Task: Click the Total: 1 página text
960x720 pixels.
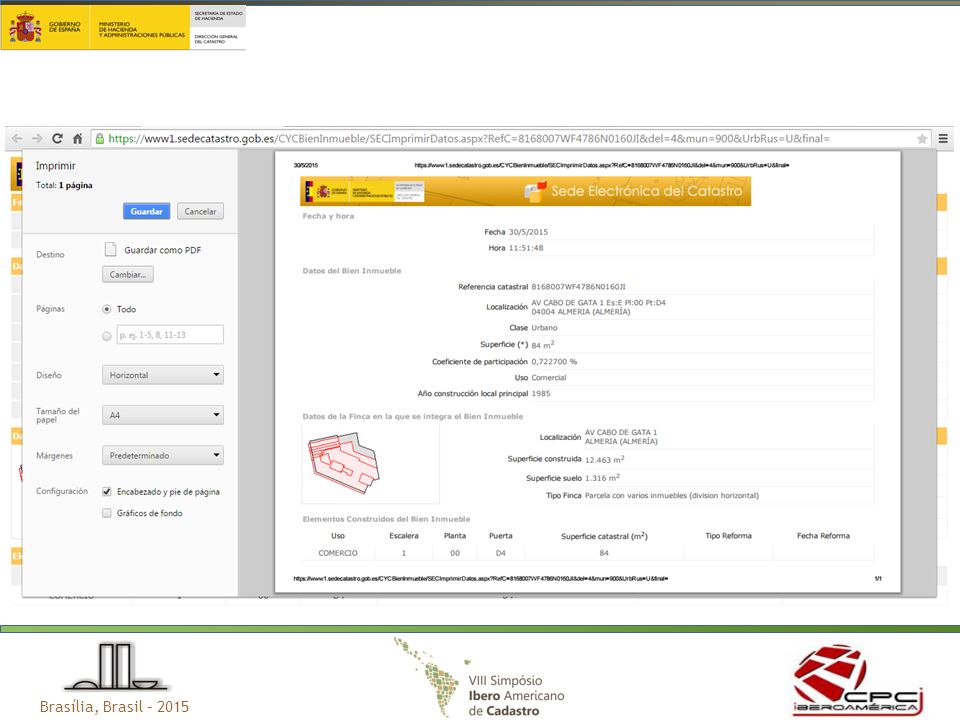Action: (64, 185)
